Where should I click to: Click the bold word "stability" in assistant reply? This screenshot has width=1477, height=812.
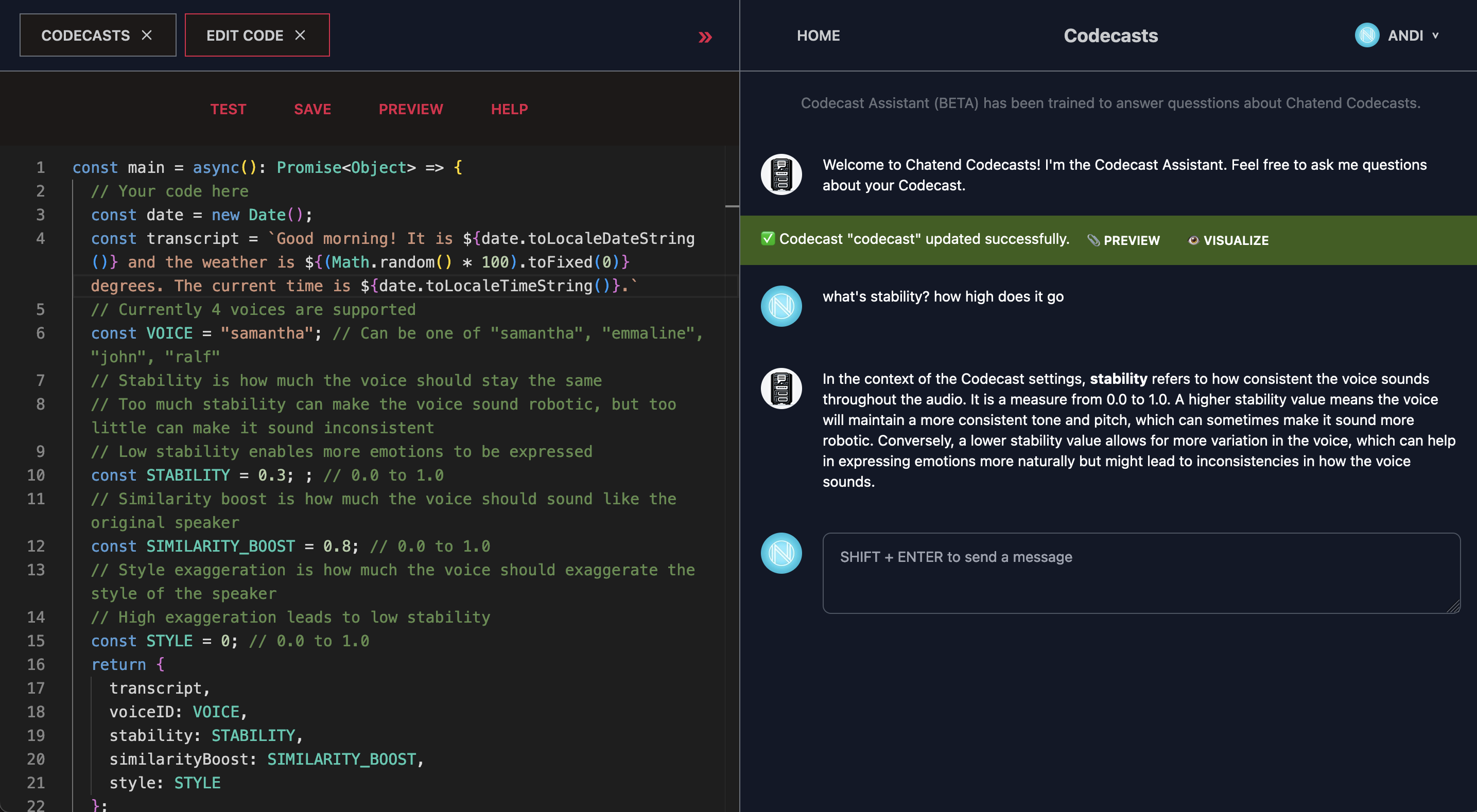point(1118,379)
